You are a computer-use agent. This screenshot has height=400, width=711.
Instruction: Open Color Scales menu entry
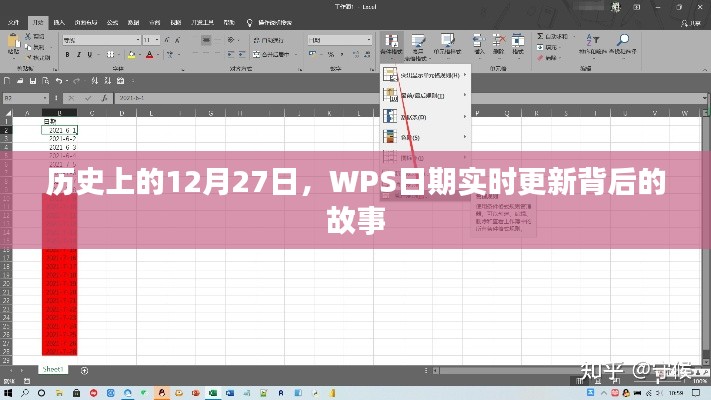[x=425, y=137]
